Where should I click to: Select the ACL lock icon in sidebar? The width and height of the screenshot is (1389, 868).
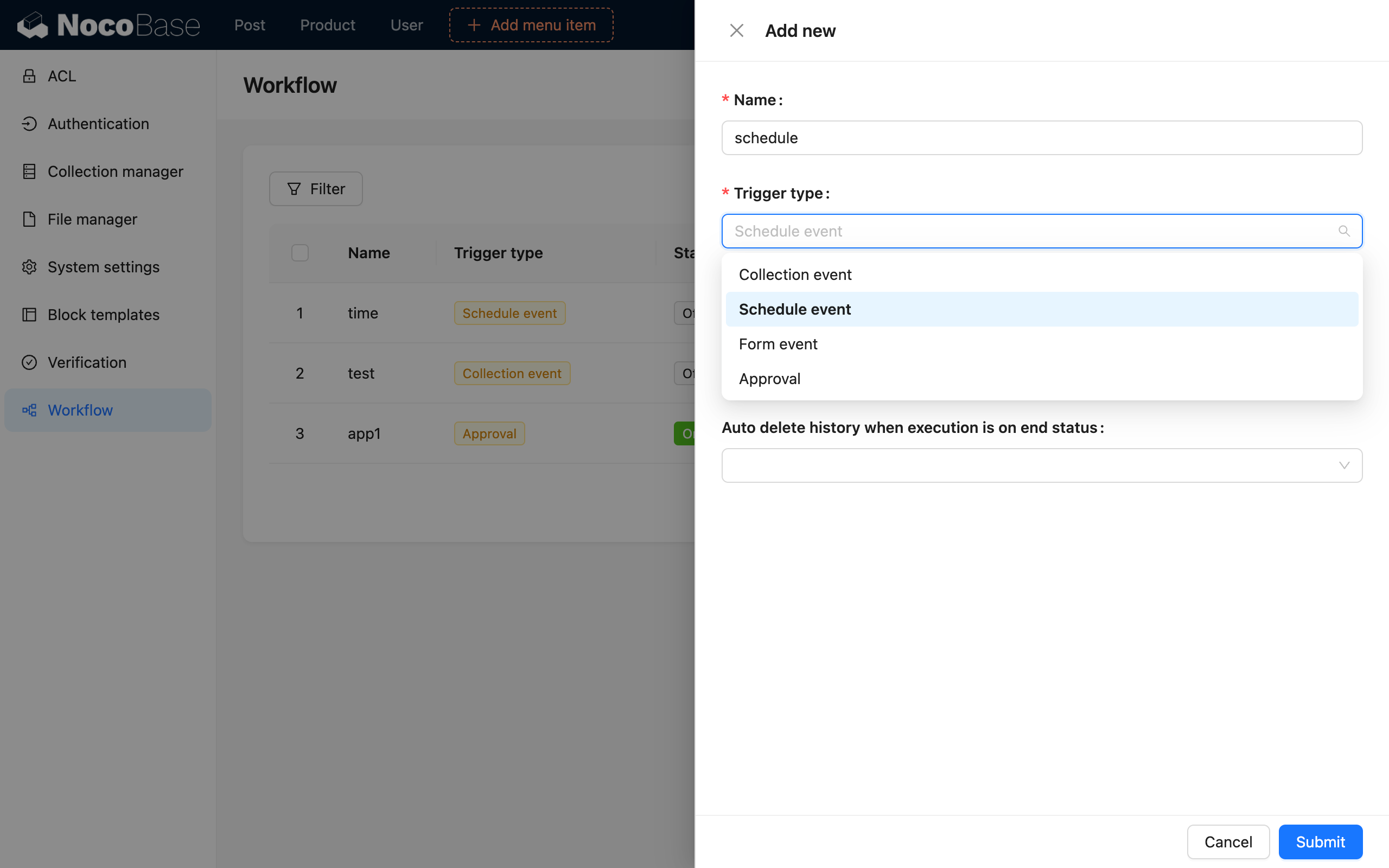click(x=29, y=75)
